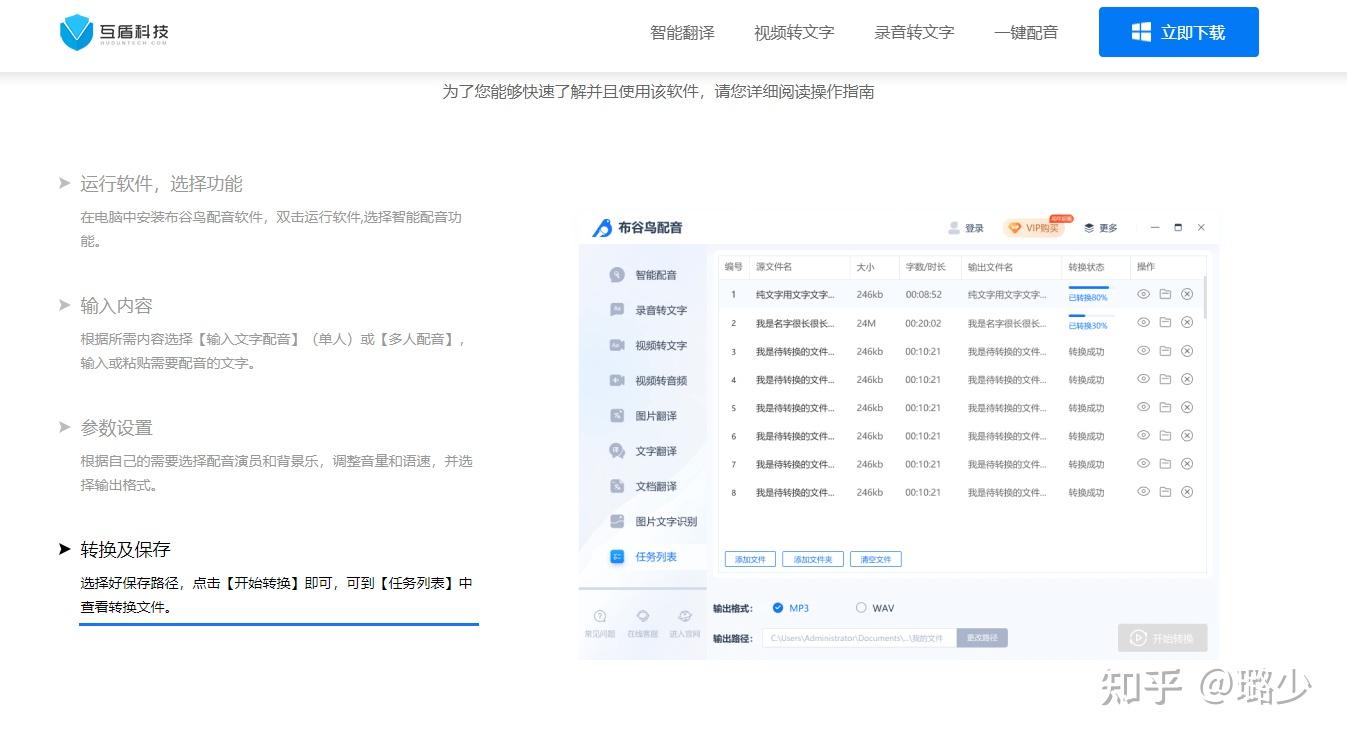The image size is (1347, 742).
Task: Click the 互盾科技 shield logo
Action: tap(76, 32)
